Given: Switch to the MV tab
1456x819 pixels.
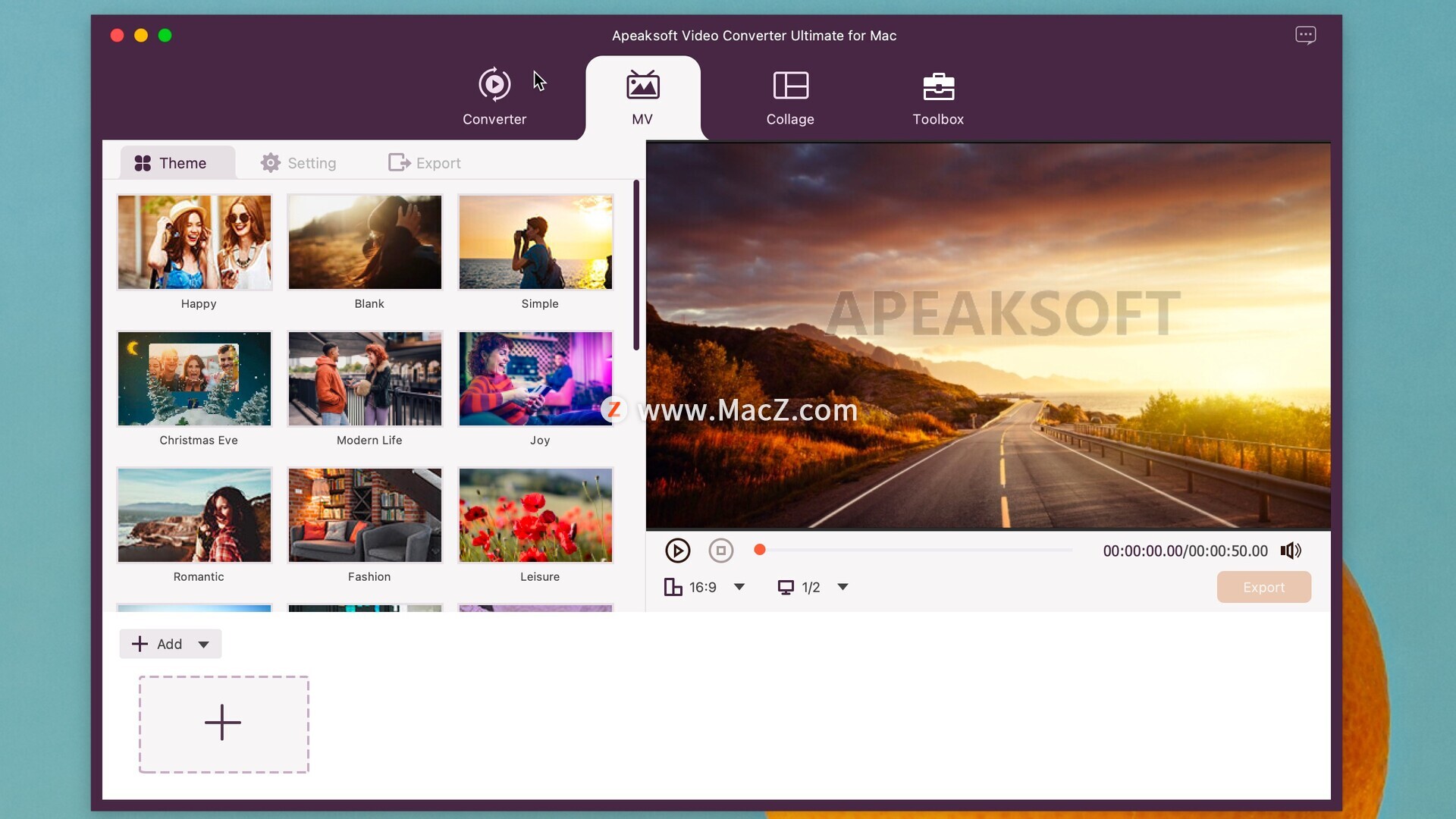Looking at the screenshot, I should tap(642, 97).
